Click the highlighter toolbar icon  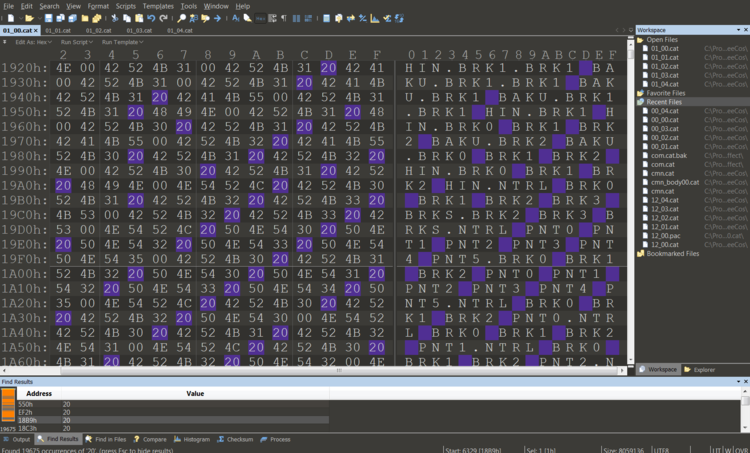click(248, 18)
